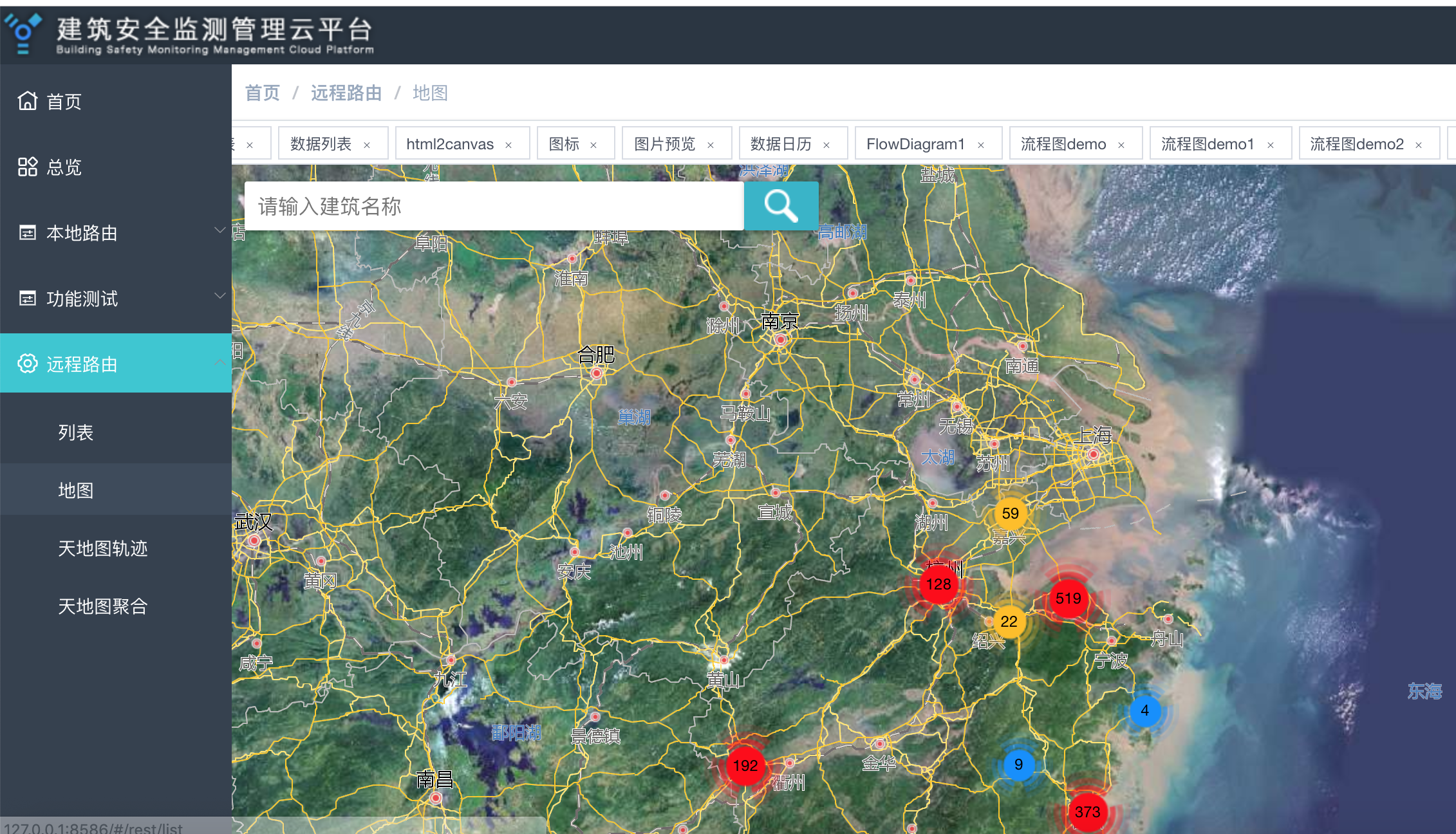The image size is (1456, 834).
Task: Close the html2canvas tab
Action: point(509,145)
